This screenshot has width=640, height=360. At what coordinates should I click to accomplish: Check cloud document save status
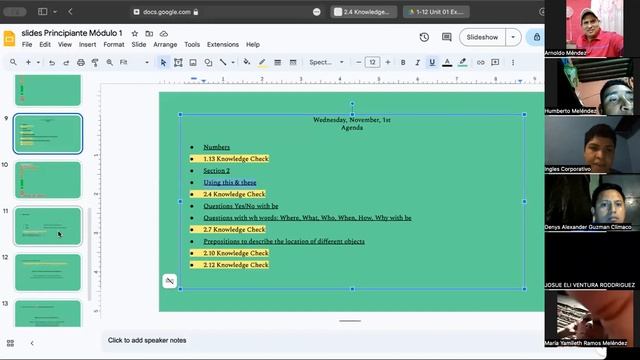tap(164, 33)
